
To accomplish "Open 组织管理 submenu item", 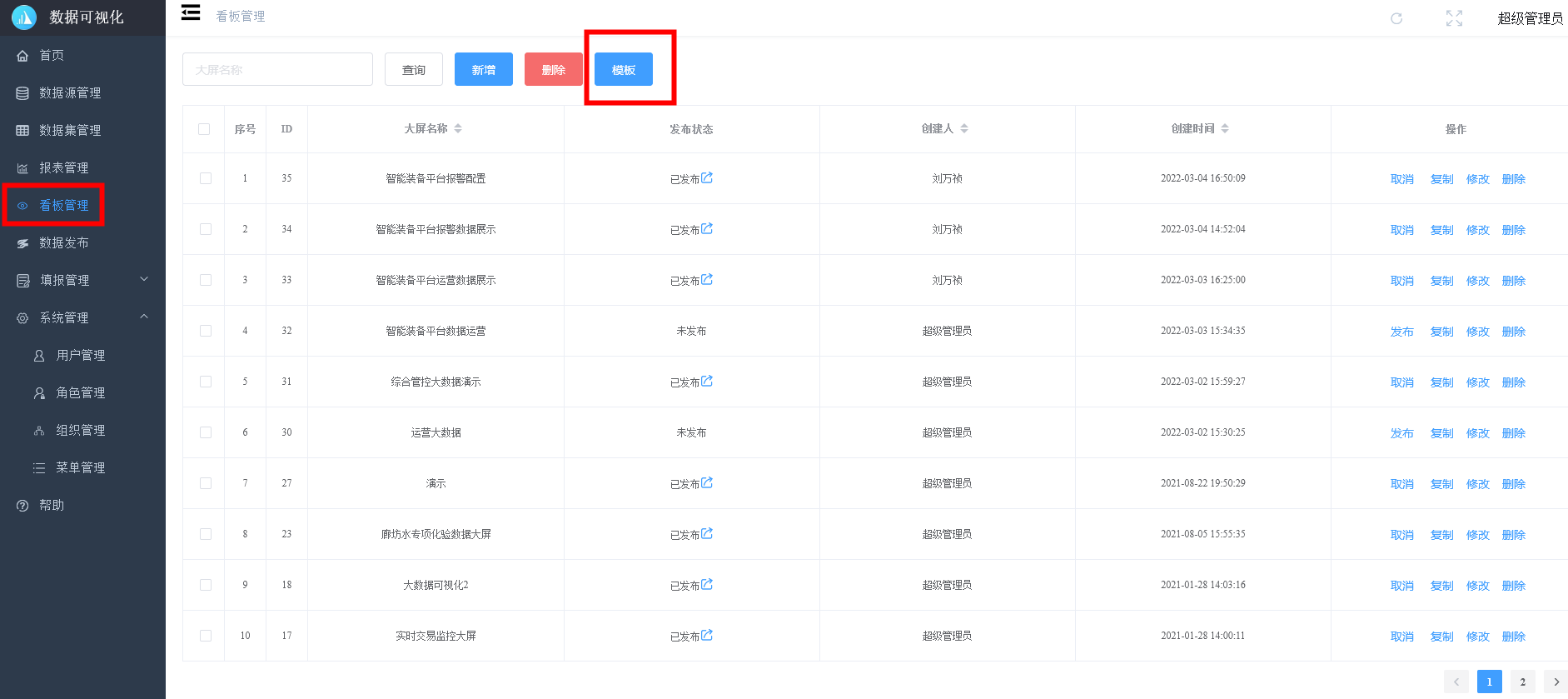I will (82, 430).
